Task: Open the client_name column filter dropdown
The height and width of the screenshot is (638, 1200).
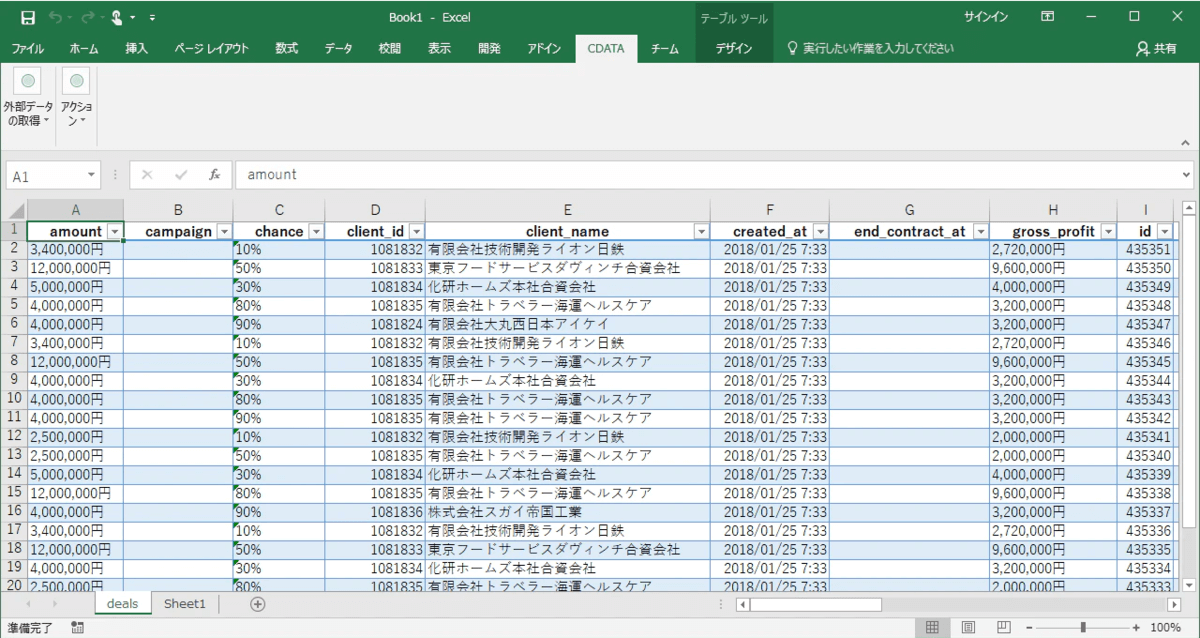Action: click(701, 232)
